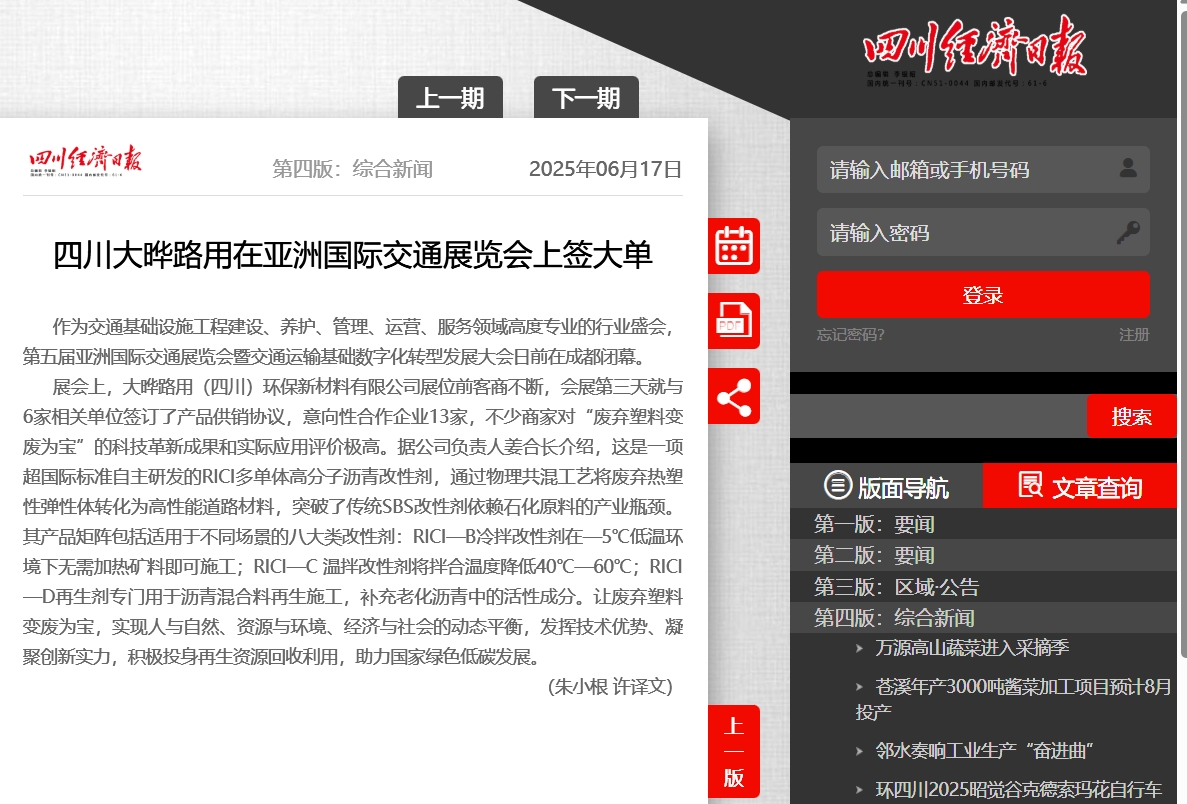Viewport: 1187px width, 804px height.
Task: Go to next issue 下一期
Action: click(586, 98)
